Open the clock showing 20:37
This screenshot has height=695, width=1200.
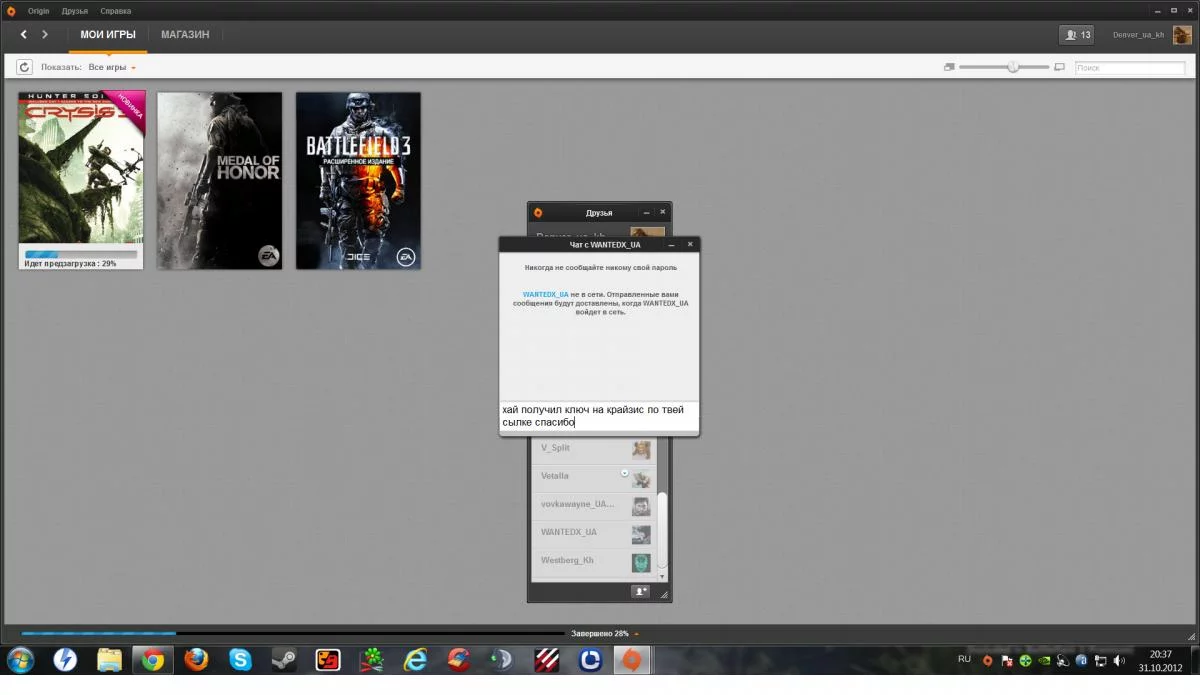[x=1161, y=660]
